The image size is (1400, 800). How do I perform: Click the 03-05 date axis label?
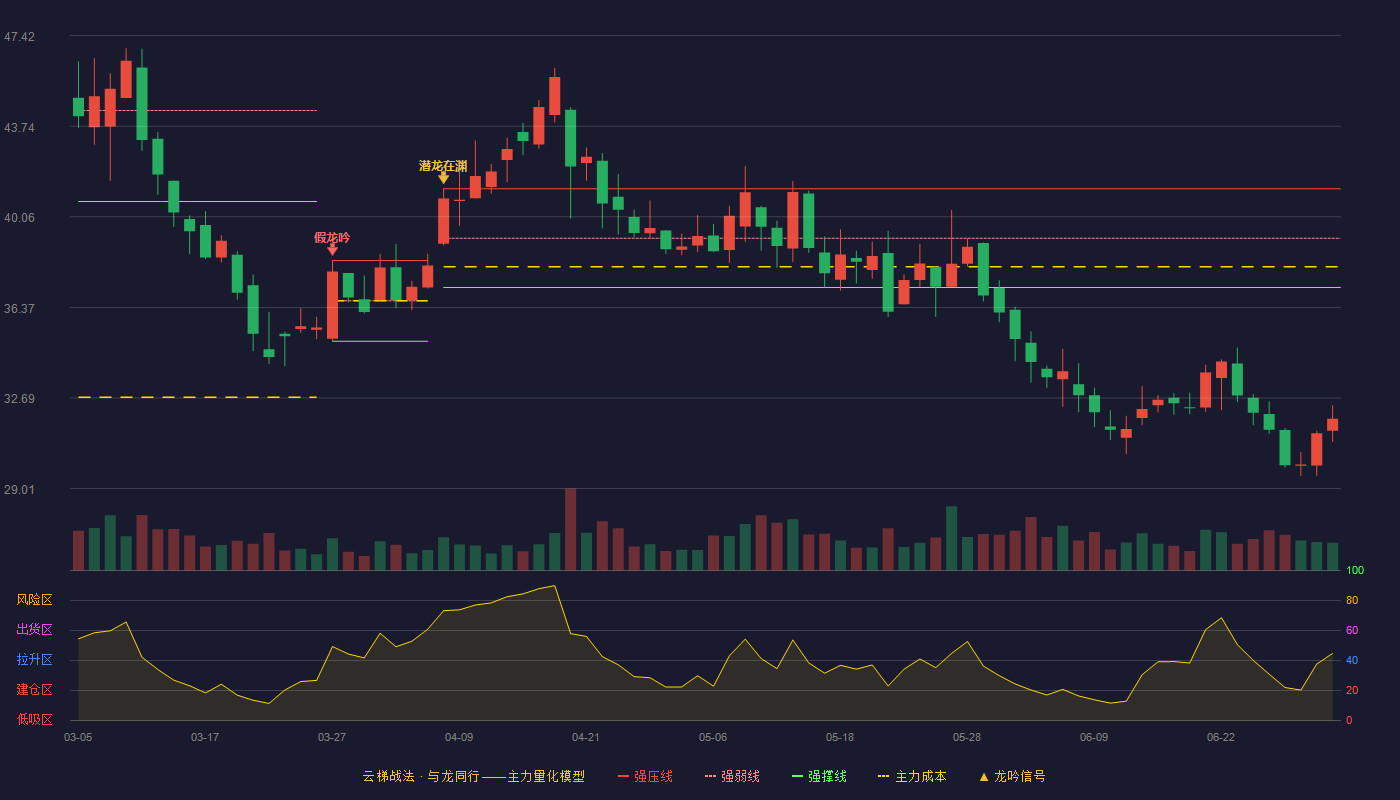[x=78, y=737]
